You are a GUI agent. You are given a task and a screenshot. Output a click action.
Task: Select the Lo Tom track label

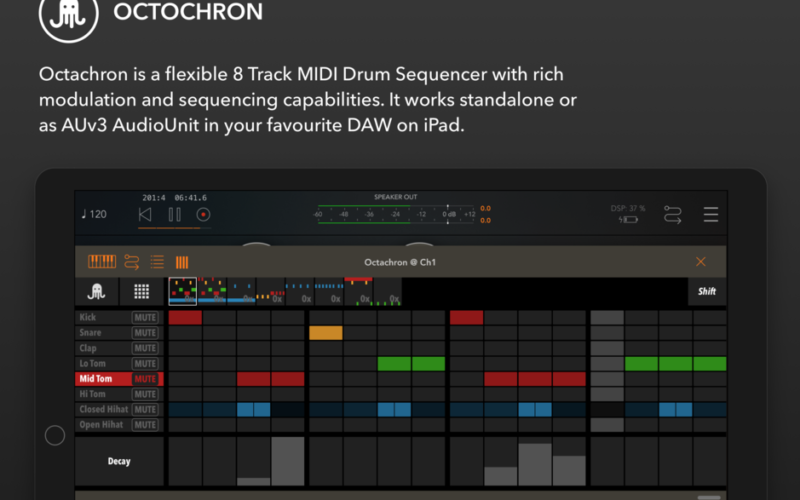point(92,363)
